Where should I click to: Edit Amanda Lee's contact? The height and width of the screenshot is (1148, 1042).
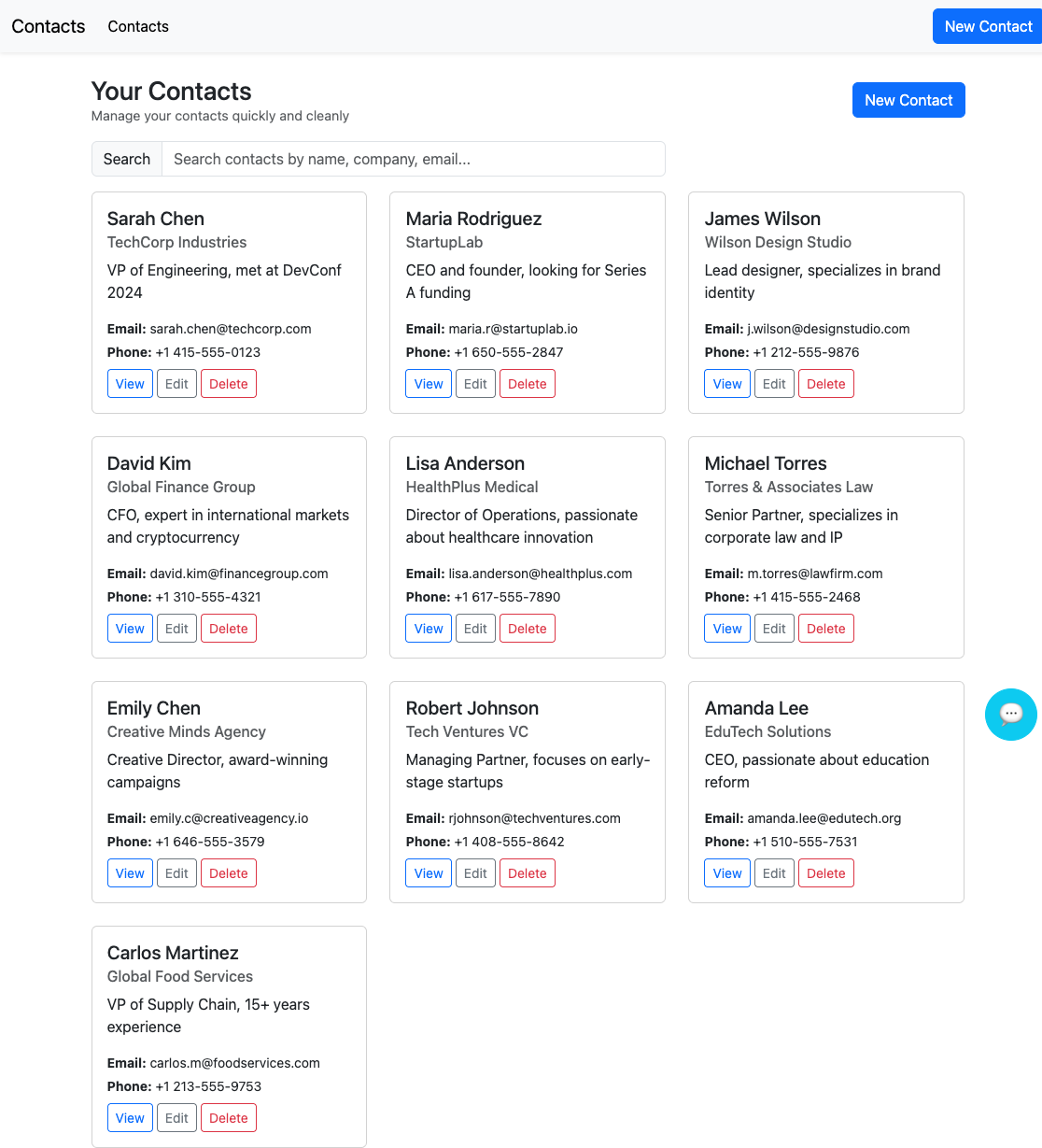774,873
